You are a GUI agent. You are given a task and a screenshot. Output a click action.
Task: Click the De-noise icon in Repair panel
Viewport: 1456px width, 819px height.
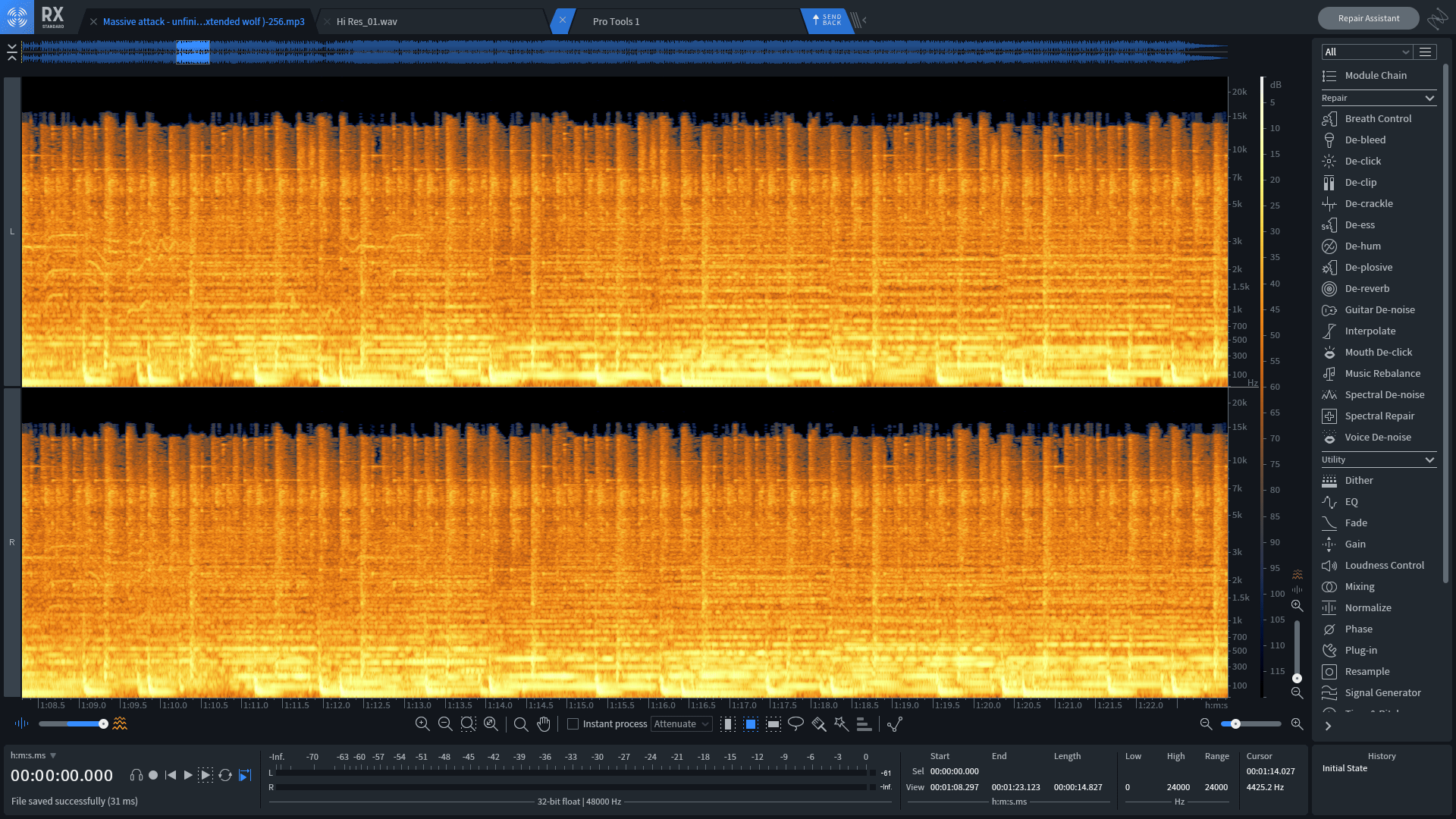tap(1329, 394)
